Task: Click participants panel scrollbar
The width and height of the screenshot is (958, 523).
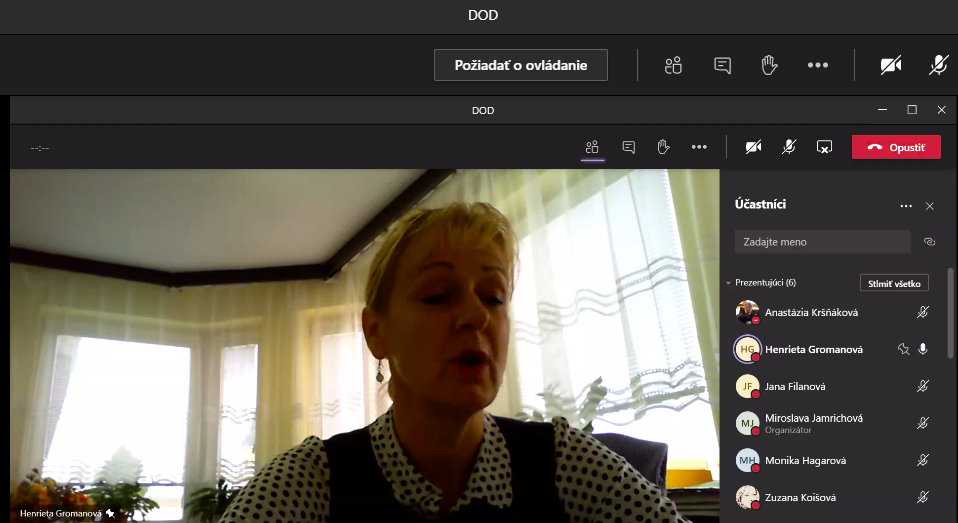Action: pyautogui.click(x=951, y=313)
